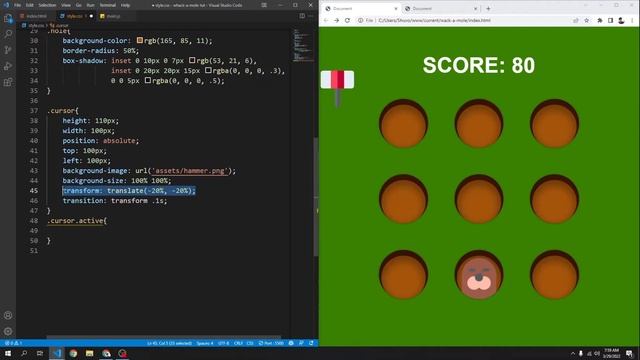
Task: Click the line 49 empty line in the editor
Action: pyautogui.click(x=168, y=231)
